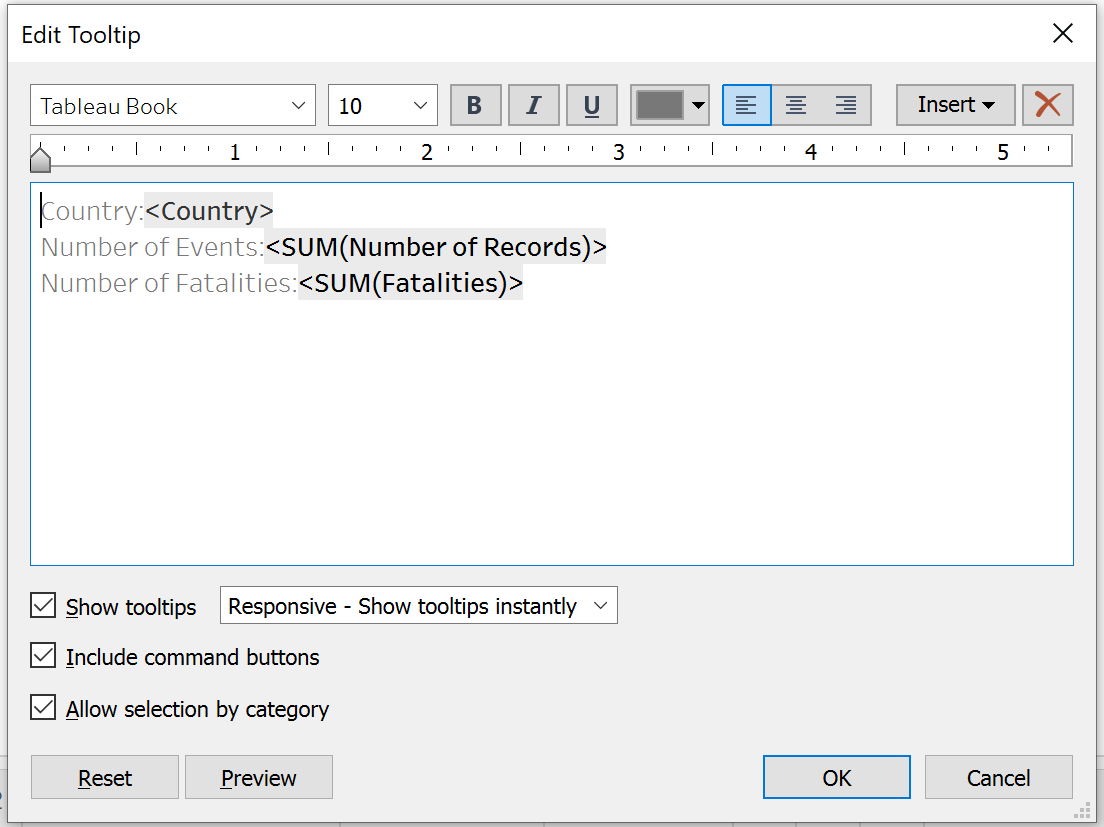Screen dimensions: 1104x827
Task: Center align the tooltip text
Action: 796,105
